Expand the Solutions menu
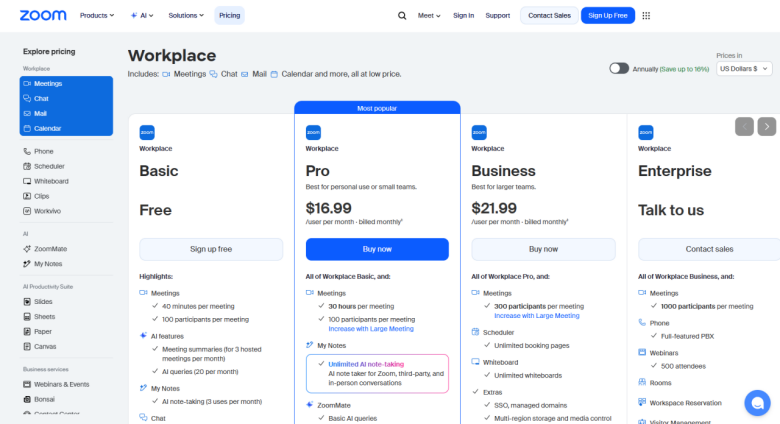 [186, 15]
